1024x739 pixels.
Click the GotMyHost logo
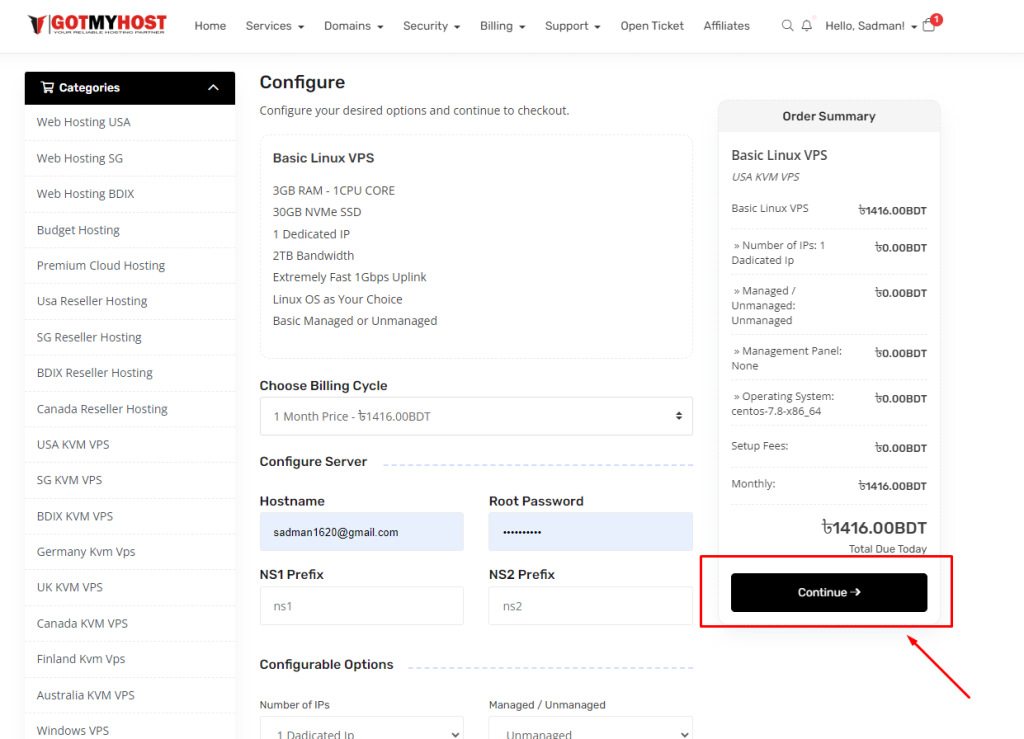tap(97, 25)
